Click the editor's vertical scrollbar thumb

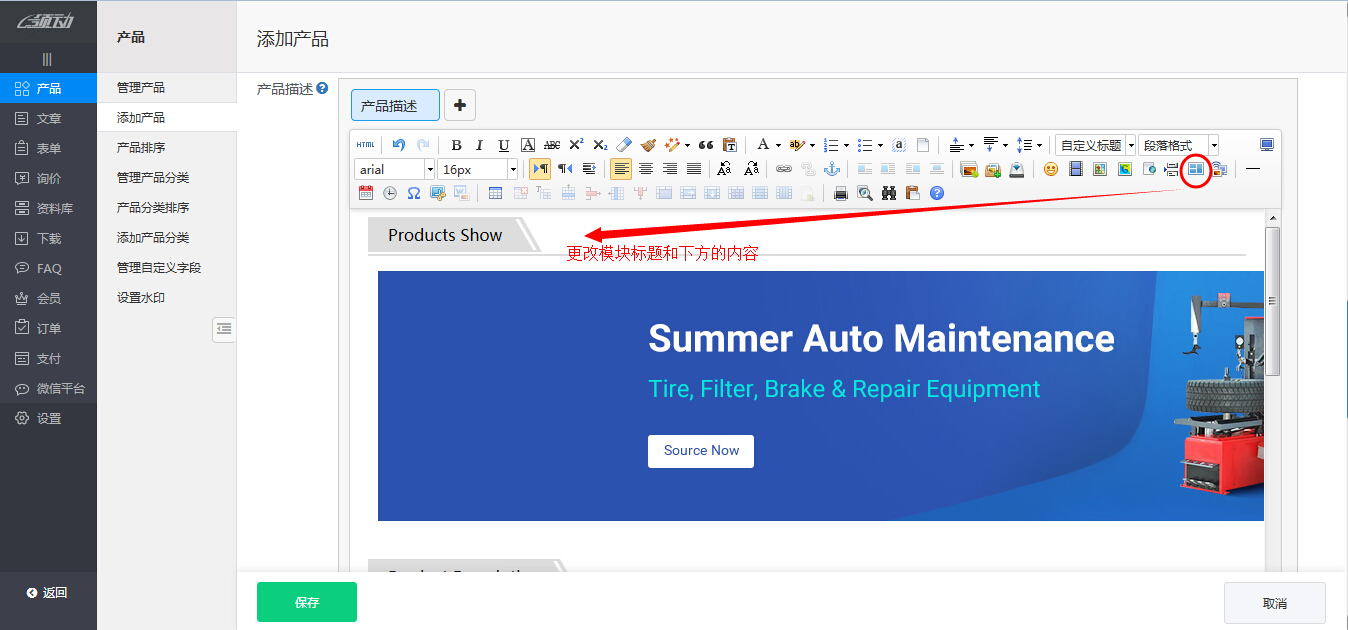1272,300
